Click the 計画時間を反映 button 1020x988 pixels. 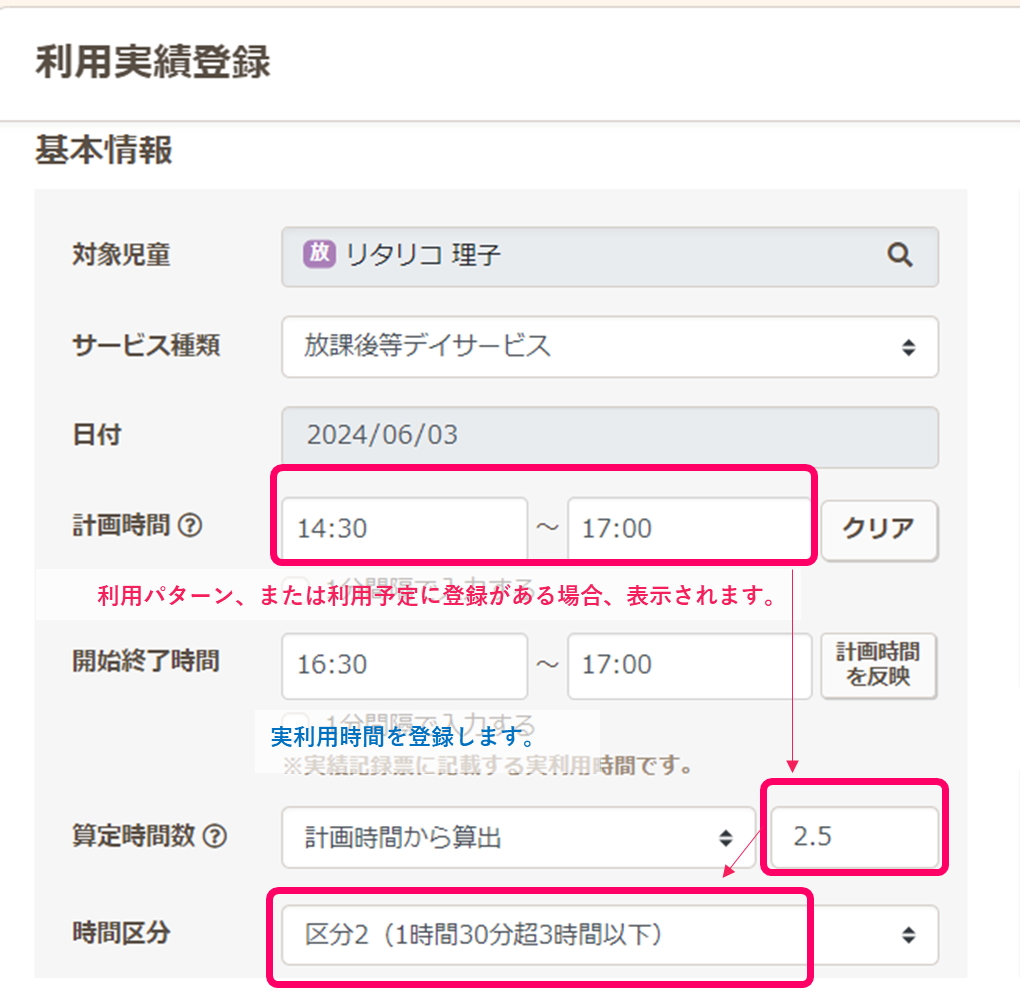click(x=879, y=665)
